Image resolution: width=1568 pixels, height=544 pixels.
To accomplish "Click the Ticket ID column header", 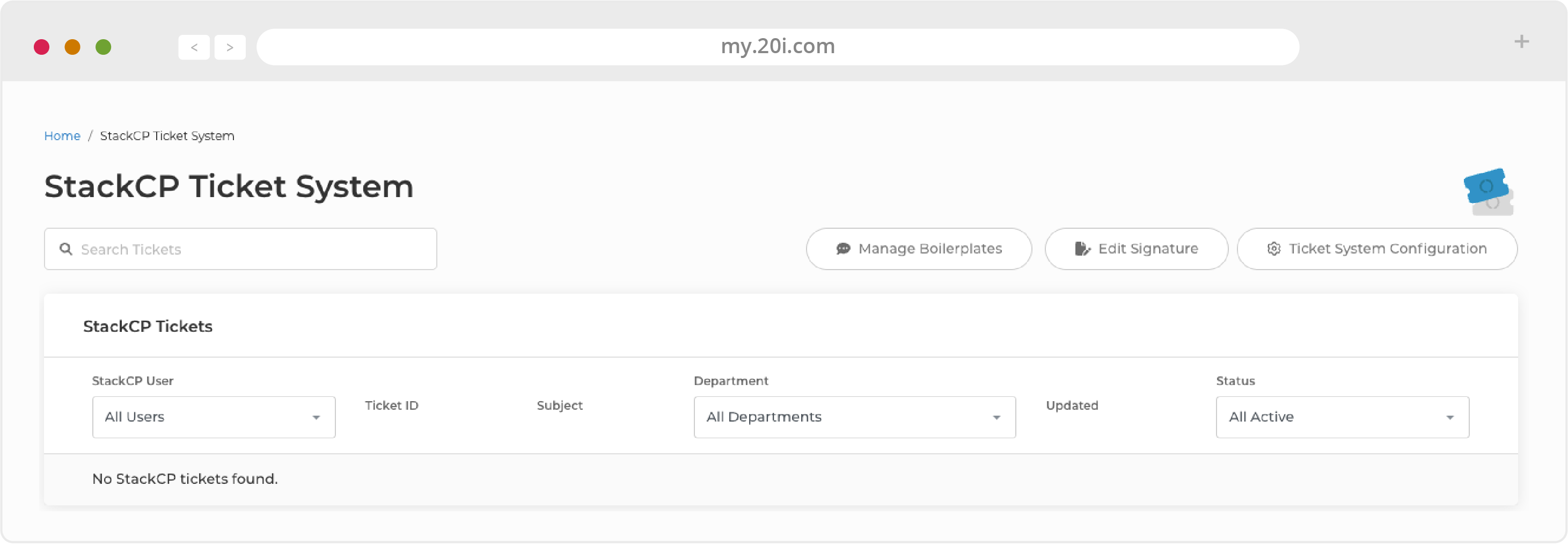I will [x=391, y=405].
